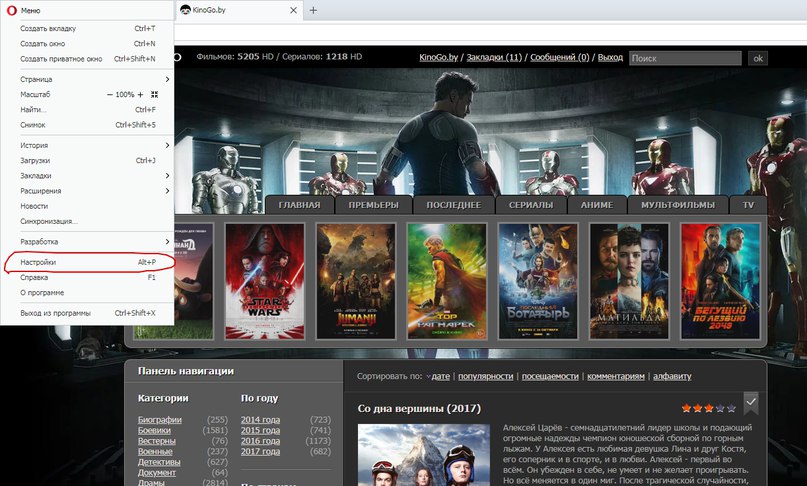Open the Последний Богатырь poster
The width and height of the screenshot is (807, 486).
[538, 281]
